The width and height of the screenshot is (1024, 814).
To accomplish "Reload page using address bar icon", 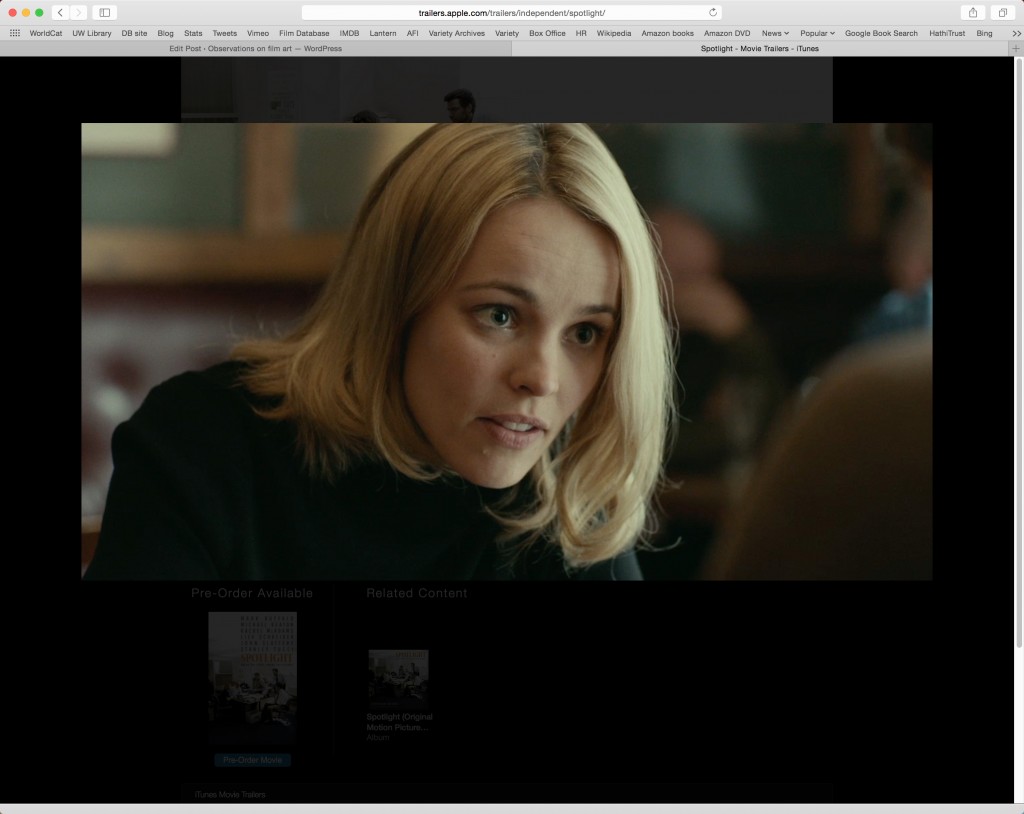I will pyautogui.click(x=713, y=13).
